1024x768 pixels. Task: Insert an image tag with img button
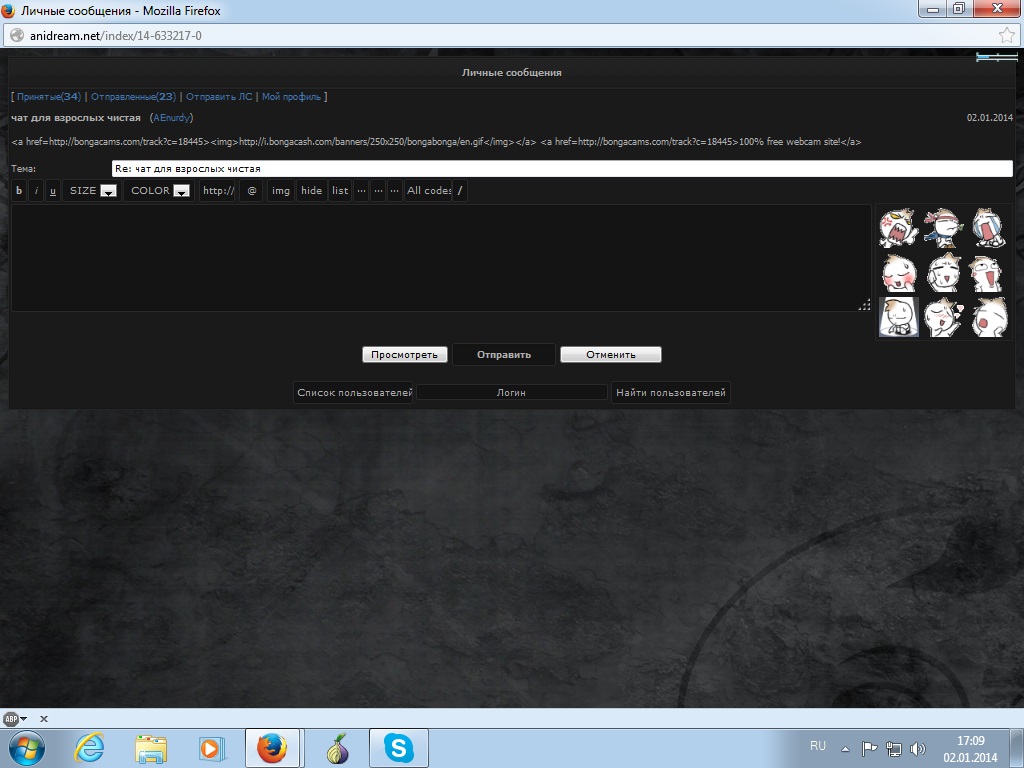(x=281, y=191)
